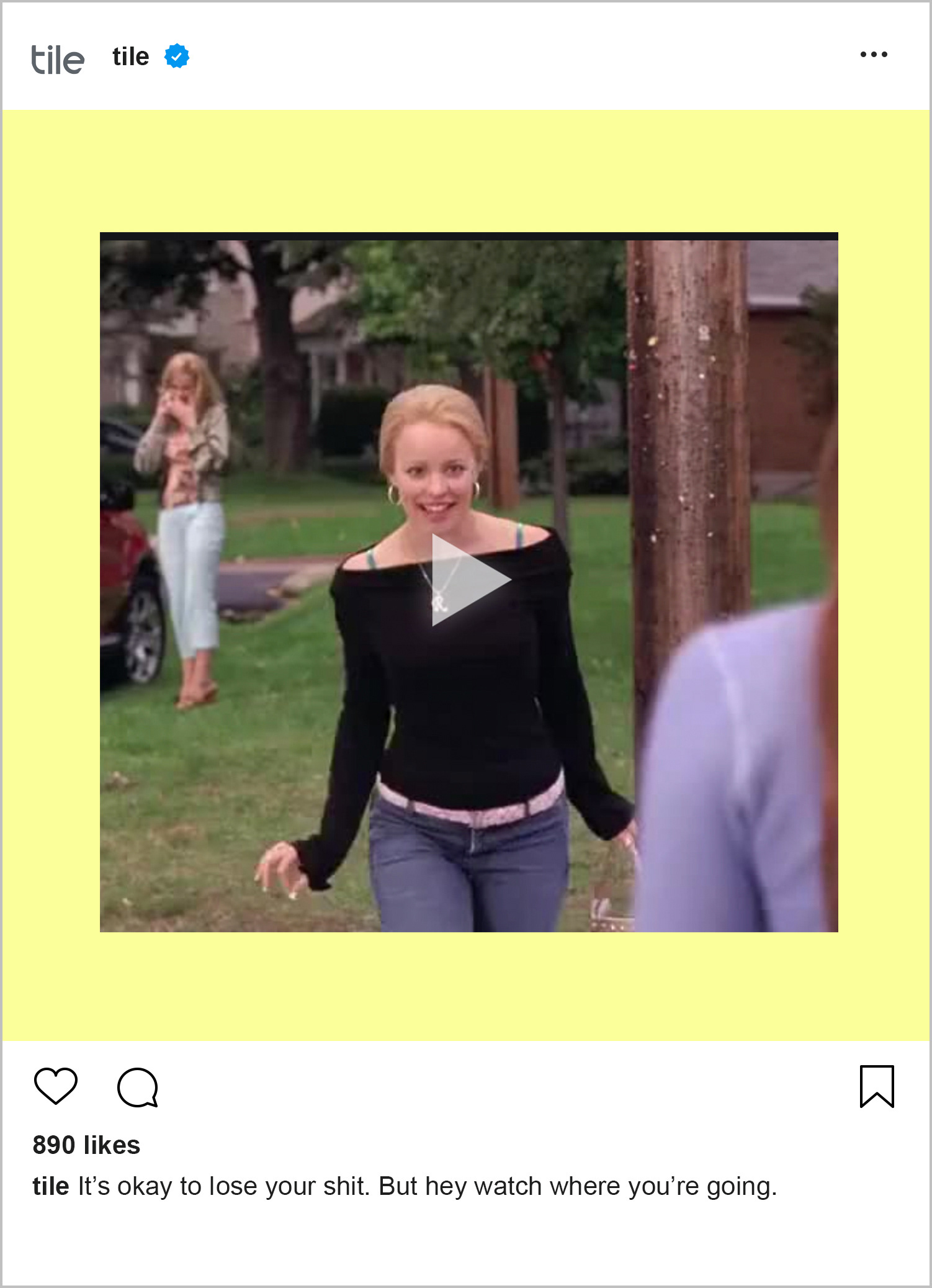Click the yellow border above the video
932x1288 pixels.
[x=465, y=171]
